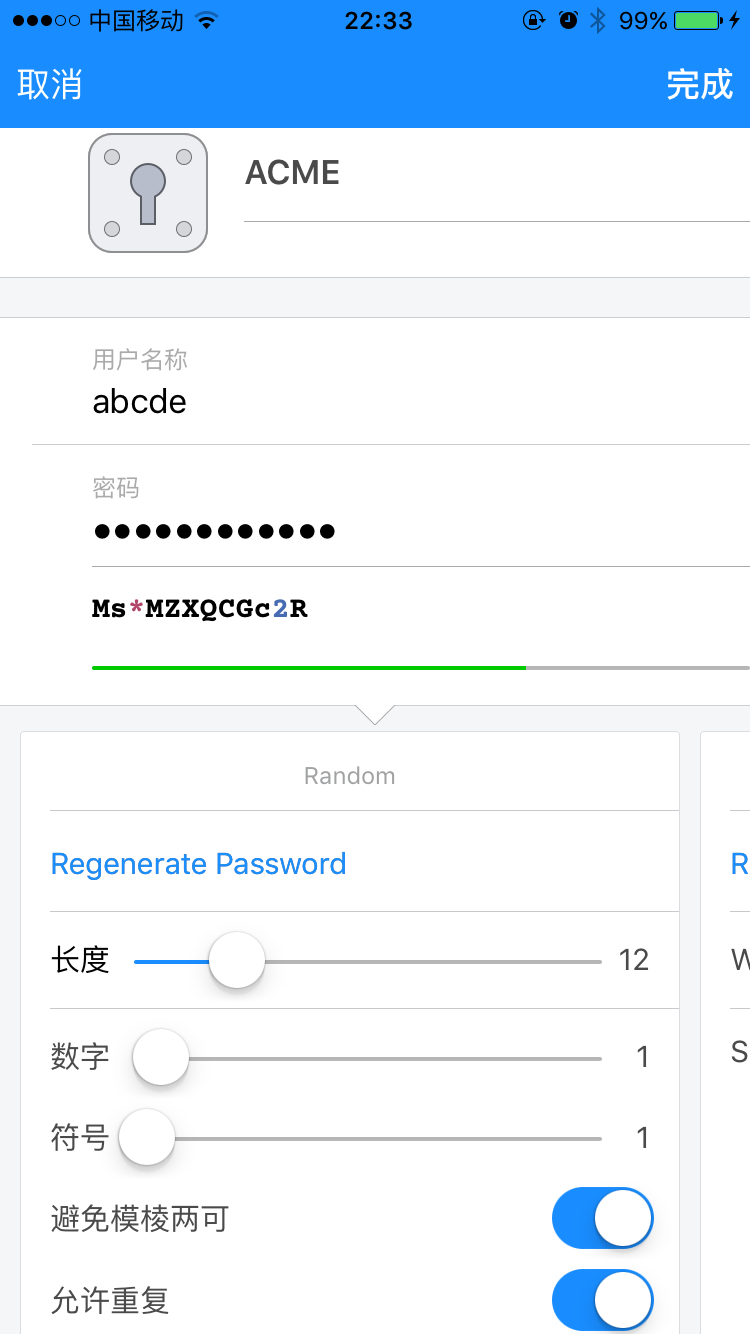Tap 完成 to finish editing
This screenshot has height=1334, width=750.
700,85
